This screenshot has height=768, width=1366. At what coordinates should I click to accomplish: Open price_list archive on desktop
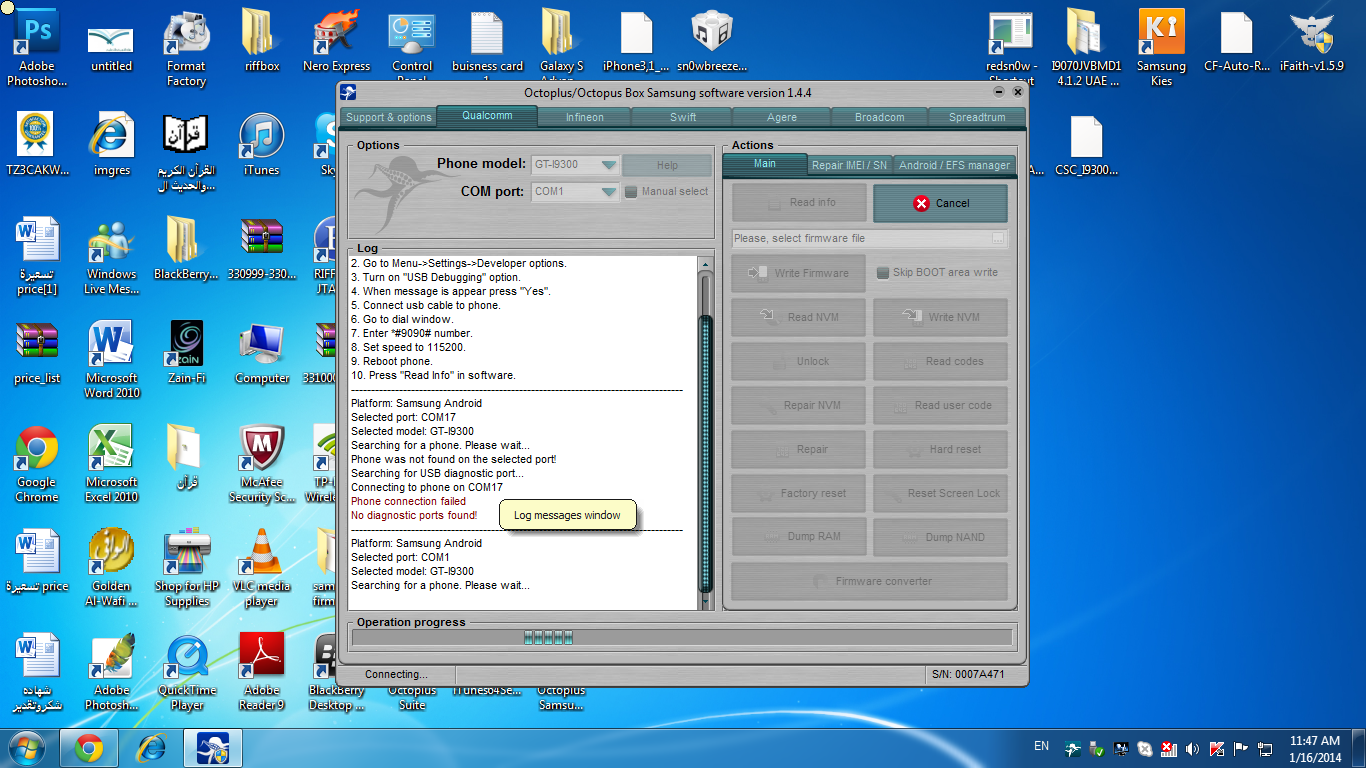(37, 352)
